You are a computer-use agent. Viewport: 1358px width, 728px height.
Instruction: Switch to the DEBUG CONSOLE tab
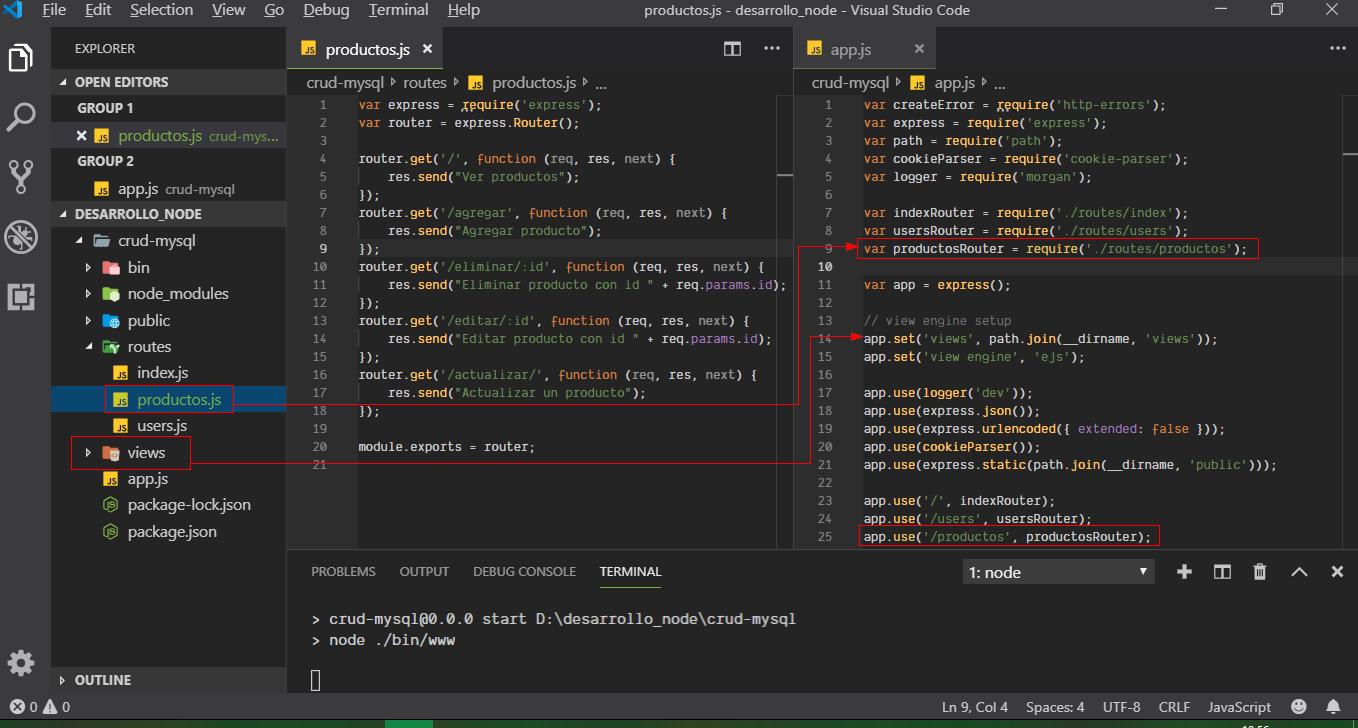[x=524, y=571]
